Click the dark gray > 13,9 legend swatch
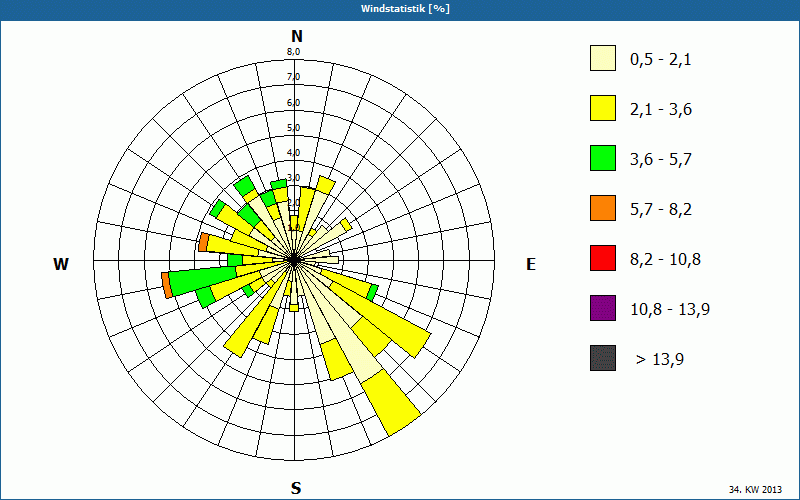 pos(603,358)
